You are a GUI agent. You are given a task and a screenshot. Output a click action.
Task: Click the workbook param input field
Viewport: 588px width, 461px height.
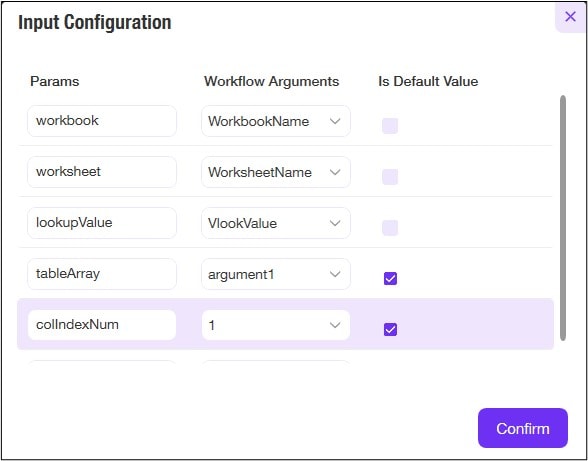coord(102,121)
